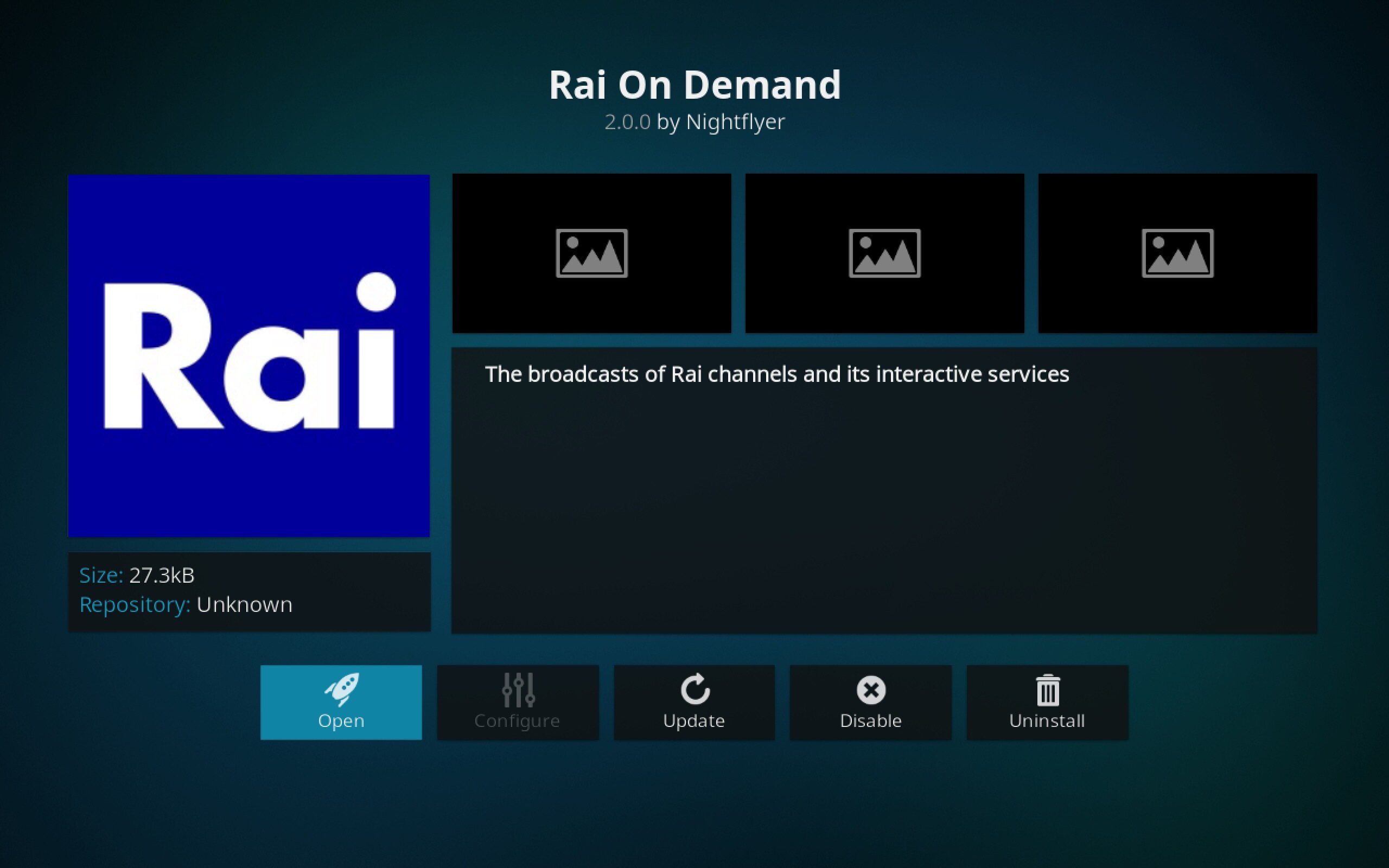Click the circular refresh icon above Update
This screenshot has height=868, width=1389.
pos(694,689)
